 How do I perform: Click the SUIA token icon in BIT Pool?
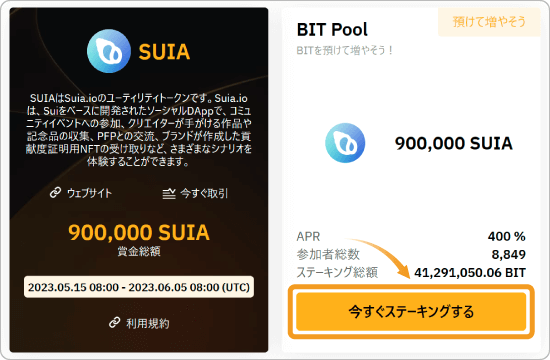[345, 143]
